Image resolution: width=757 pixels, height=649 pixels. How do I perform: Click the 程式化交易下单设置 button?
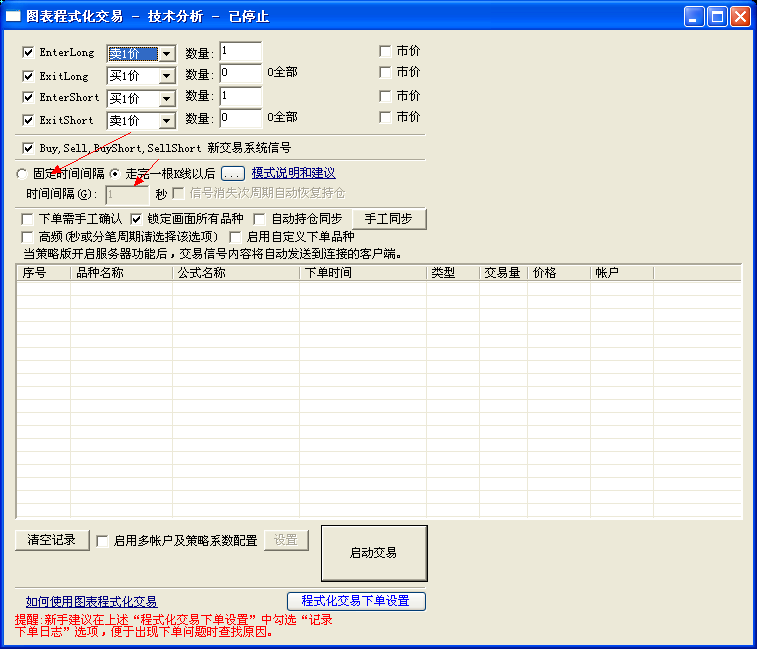(x=356, y=601)
